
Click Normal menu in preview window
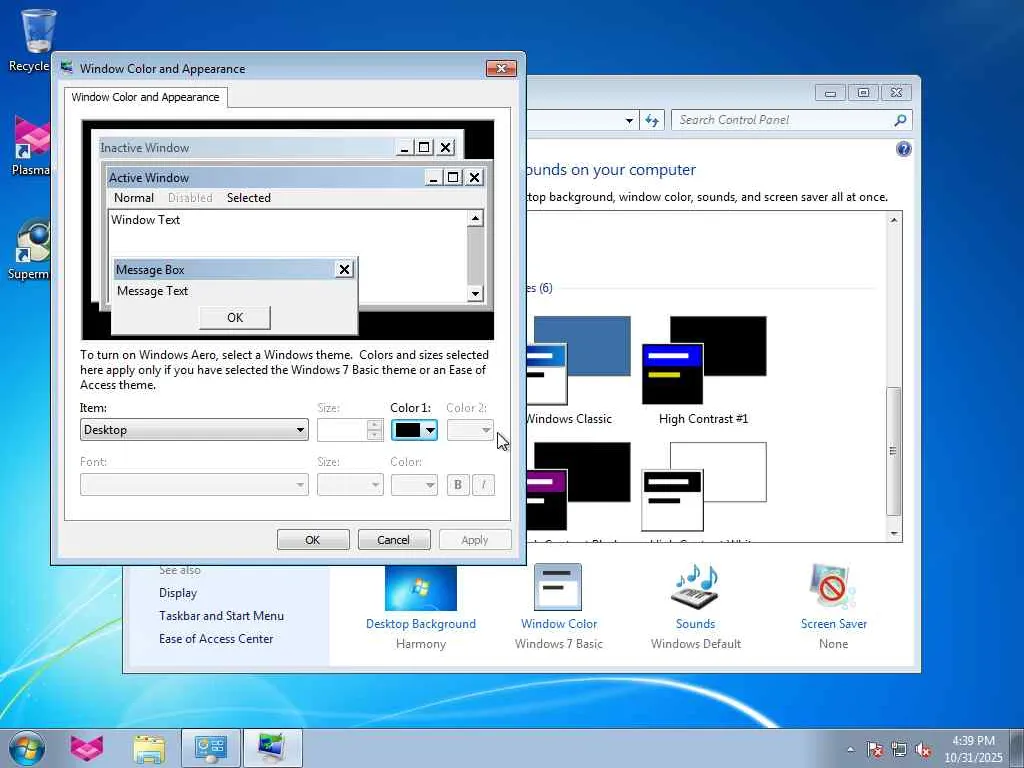134,198
